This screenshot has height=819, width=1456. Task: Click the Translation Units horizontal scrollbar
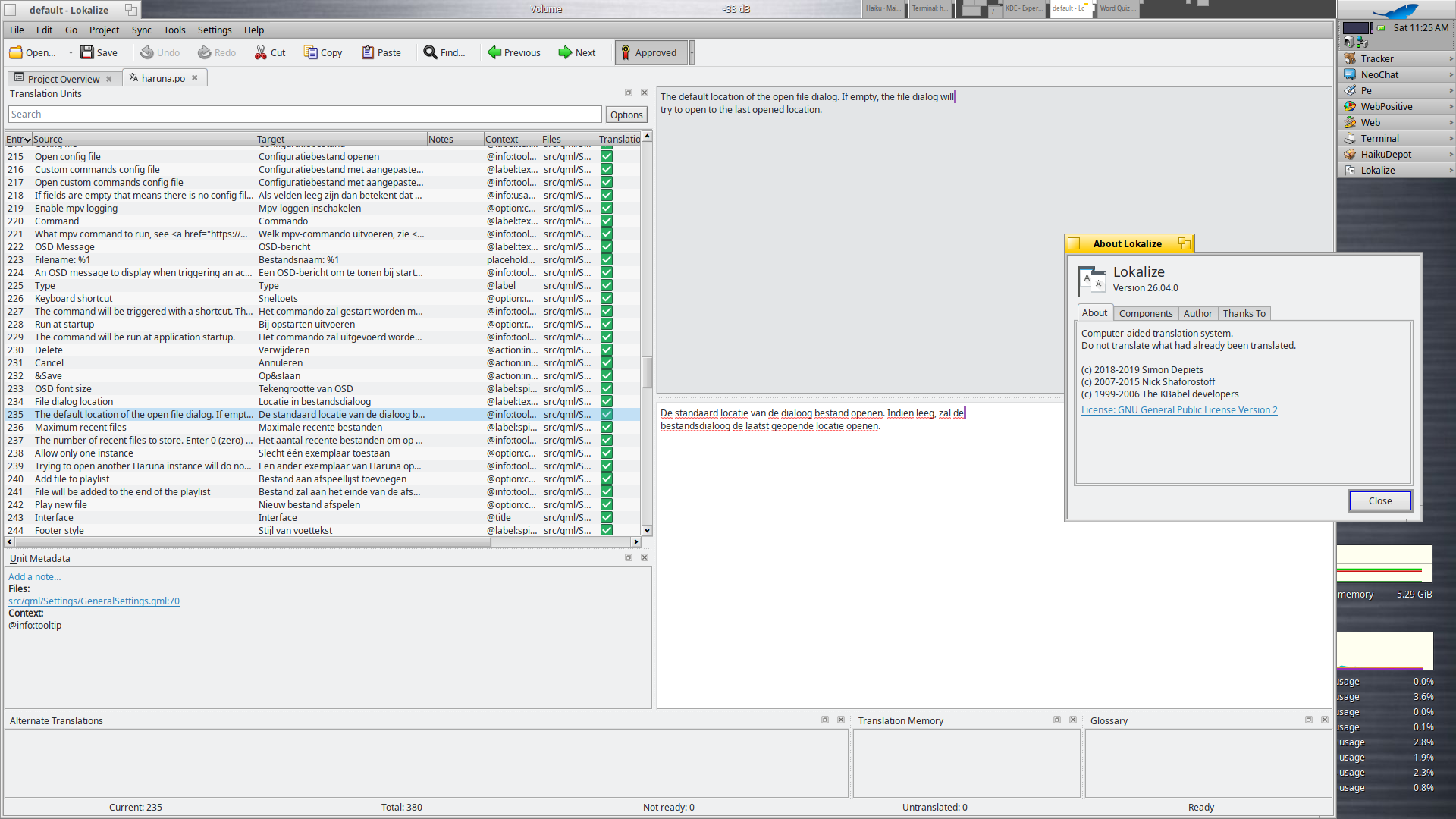coord(324,542)
